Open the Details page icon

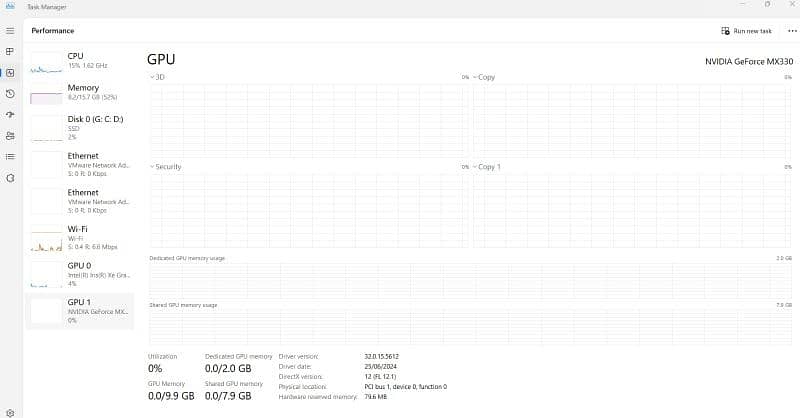tap(10, 156)
